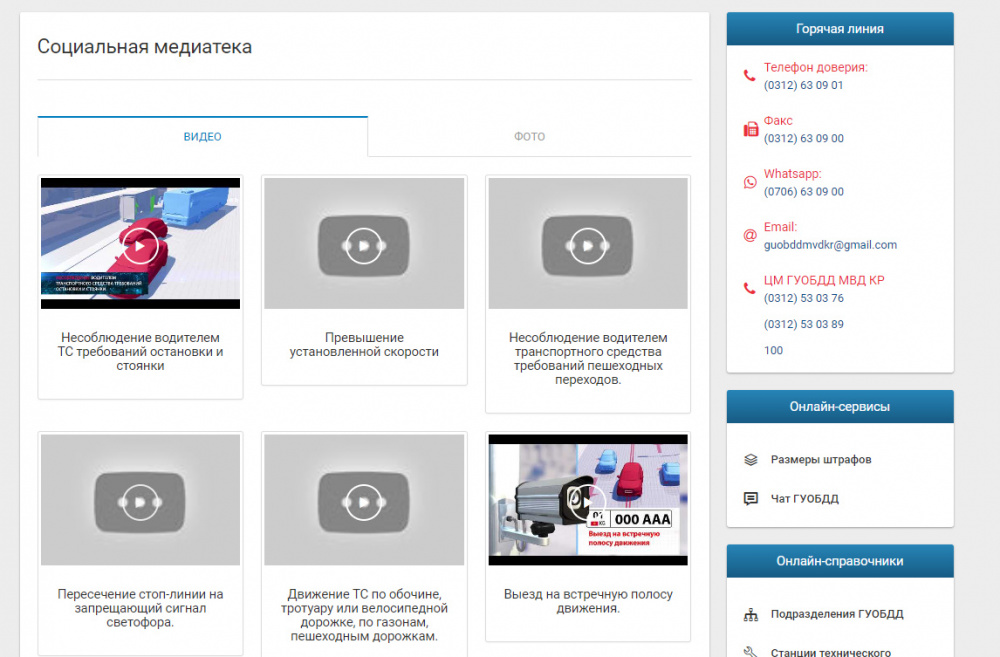
Task: Click the org chart icon beside Подразделения ГУОБДД
Action: tap(751, 614)
